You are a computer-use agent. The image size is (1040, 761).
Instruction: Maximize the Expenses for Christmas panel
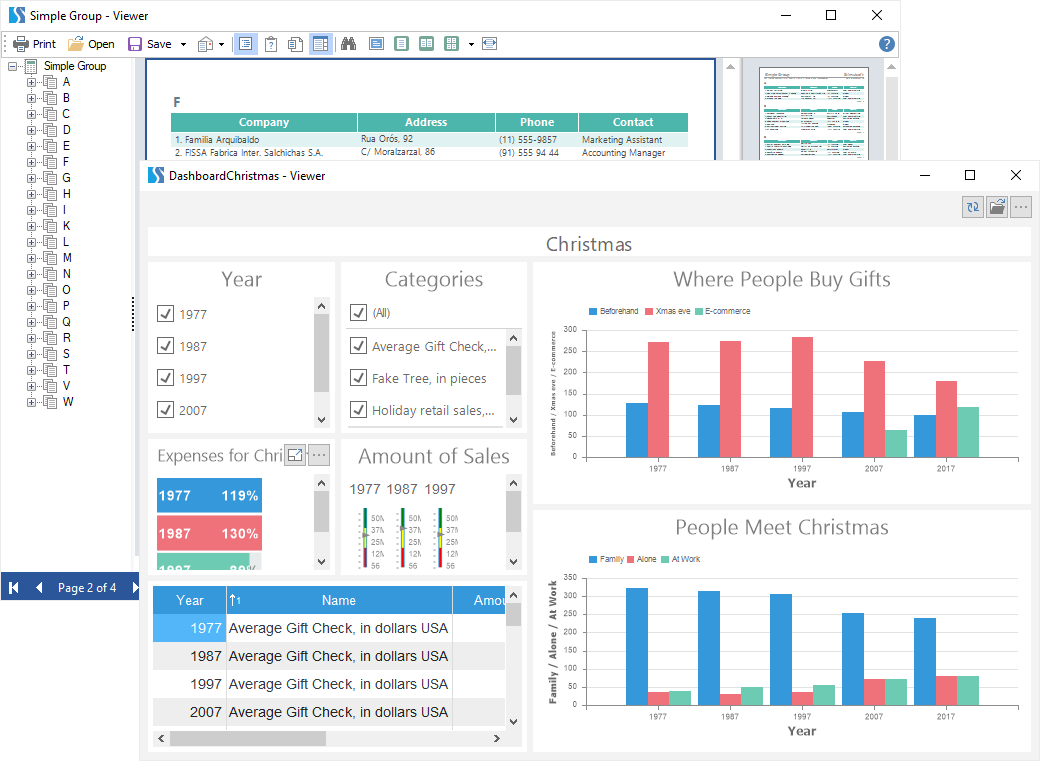(295, 455)
